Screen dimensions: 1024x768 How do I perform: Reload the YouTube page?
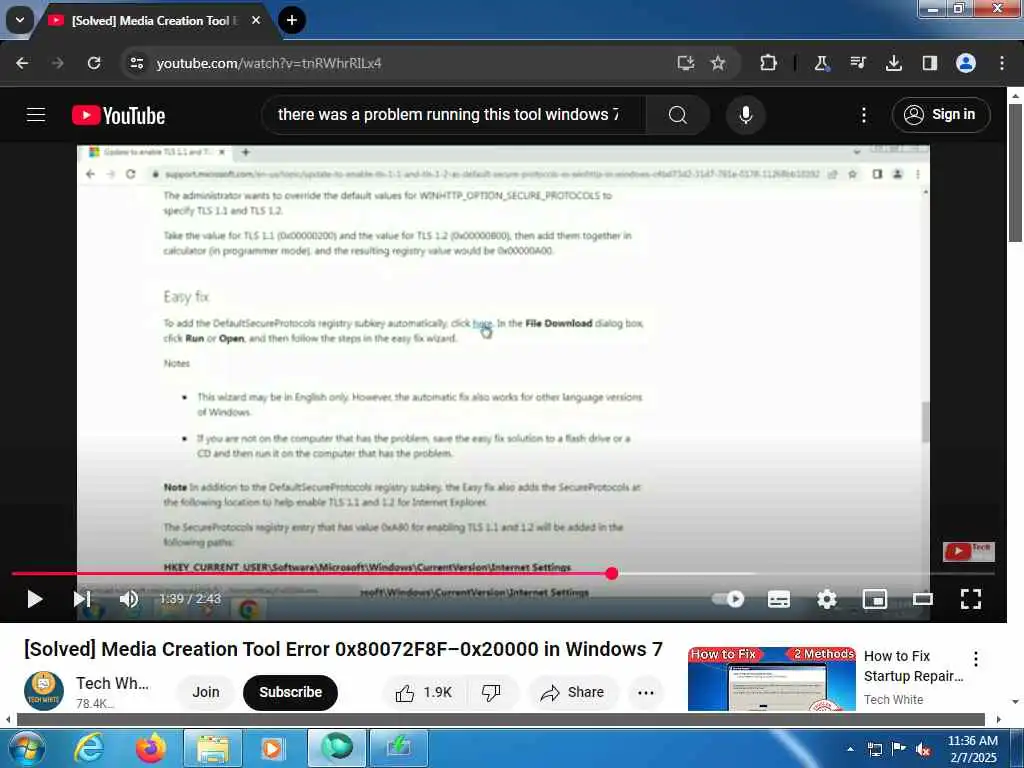94,63
